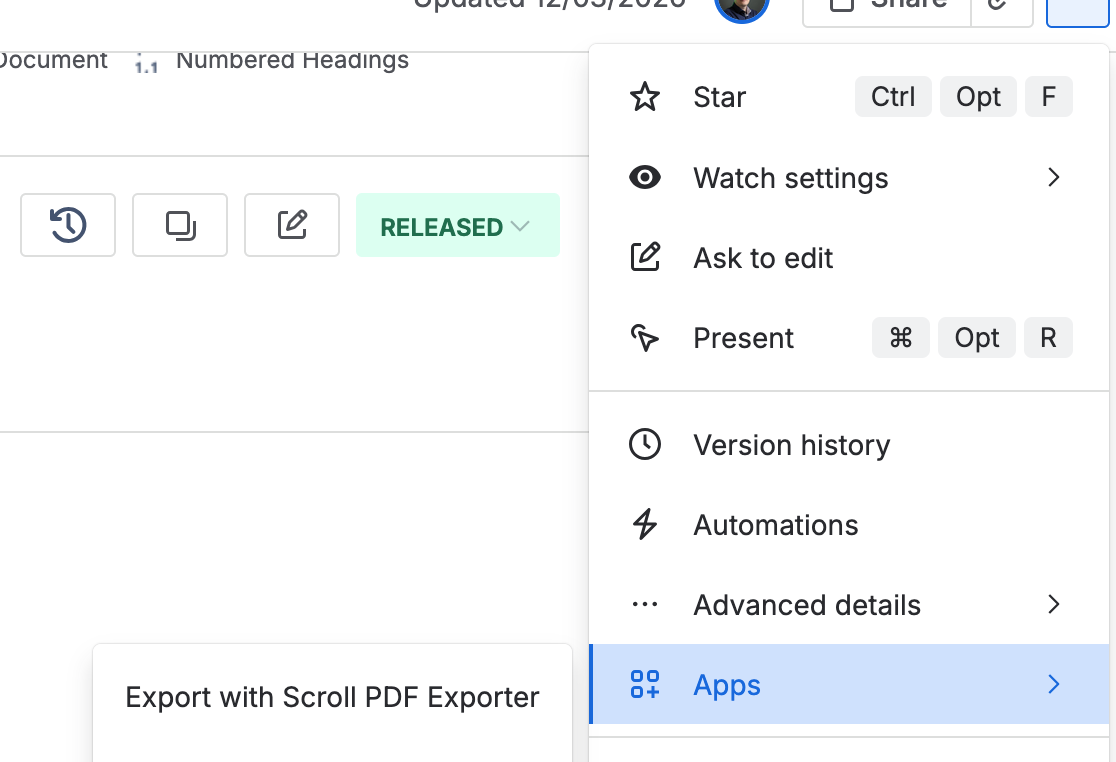Image resolution: width=1116 pixels, height=762 pixels.
Task: Open the Apps submenu
Action: coord(849,684)
